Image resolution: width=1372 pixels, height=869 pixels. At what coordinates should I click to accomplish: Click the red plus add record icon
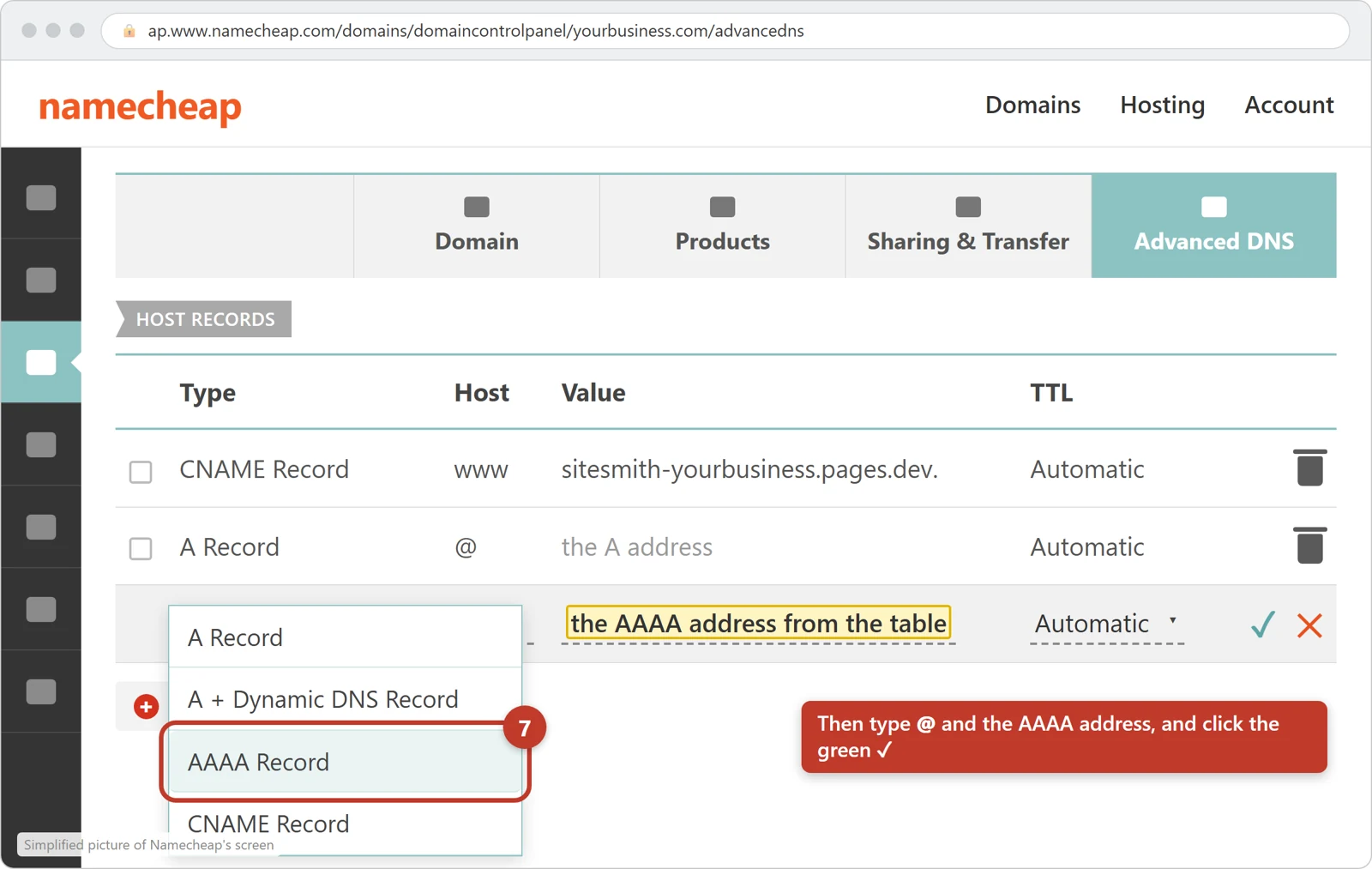click(x=146, y=706)
